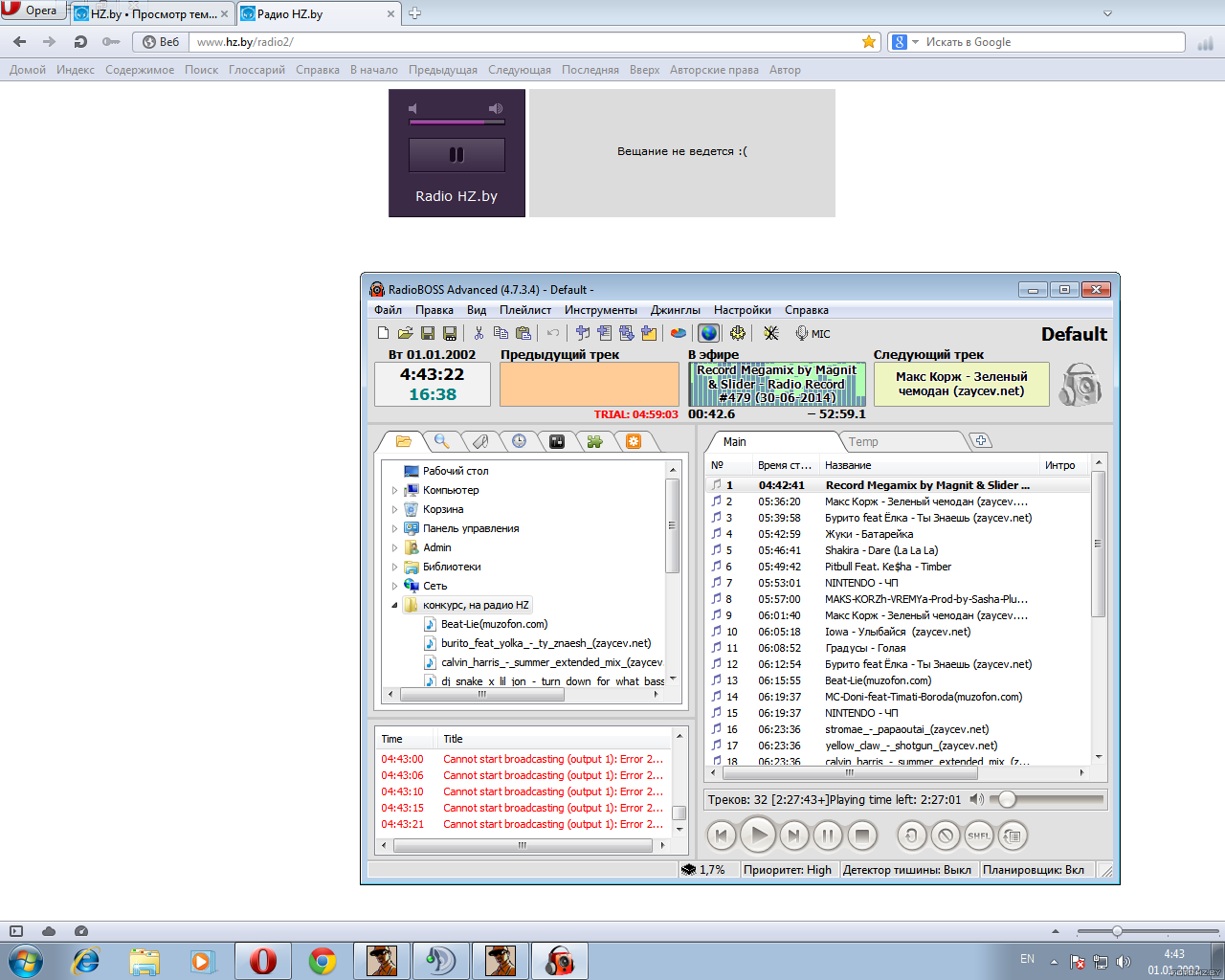
Task: Pause the Radio HZ.by web player
Action: [x=457, y=155]
